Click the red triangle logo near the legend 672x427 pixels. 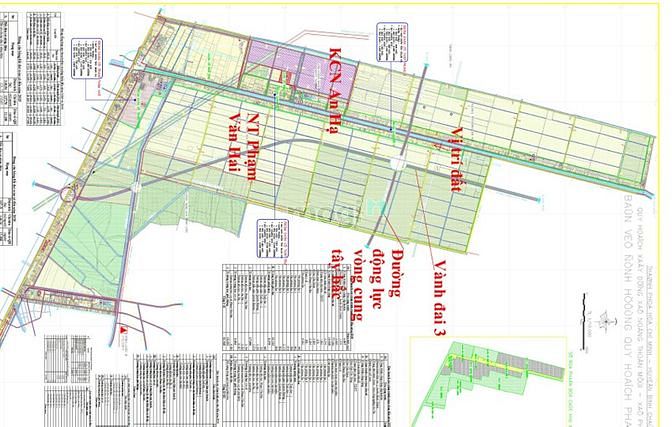(x=123, y=330)
